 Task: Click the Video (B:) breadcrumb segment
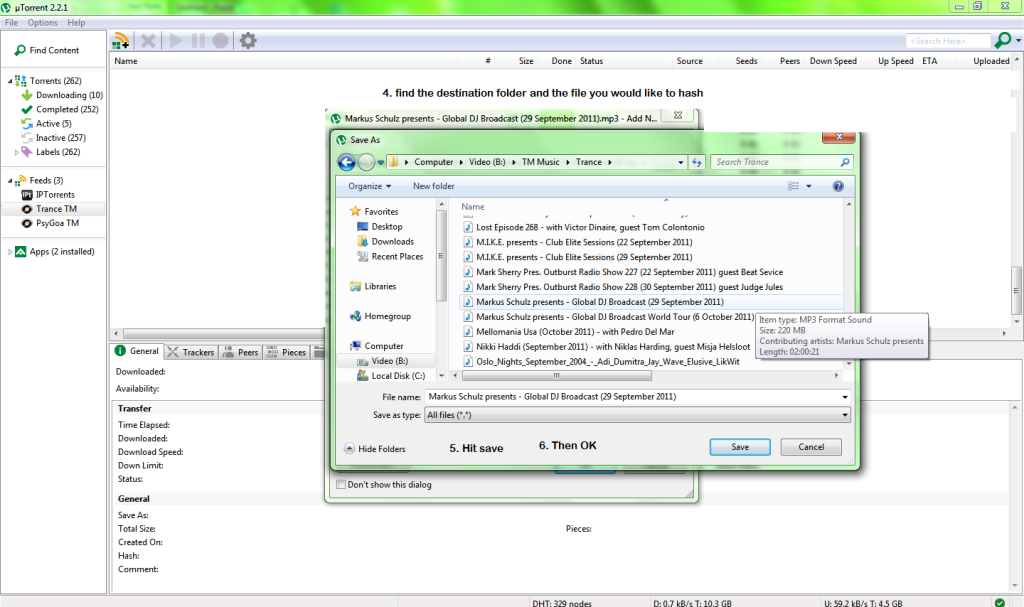(x=487, y=162)
